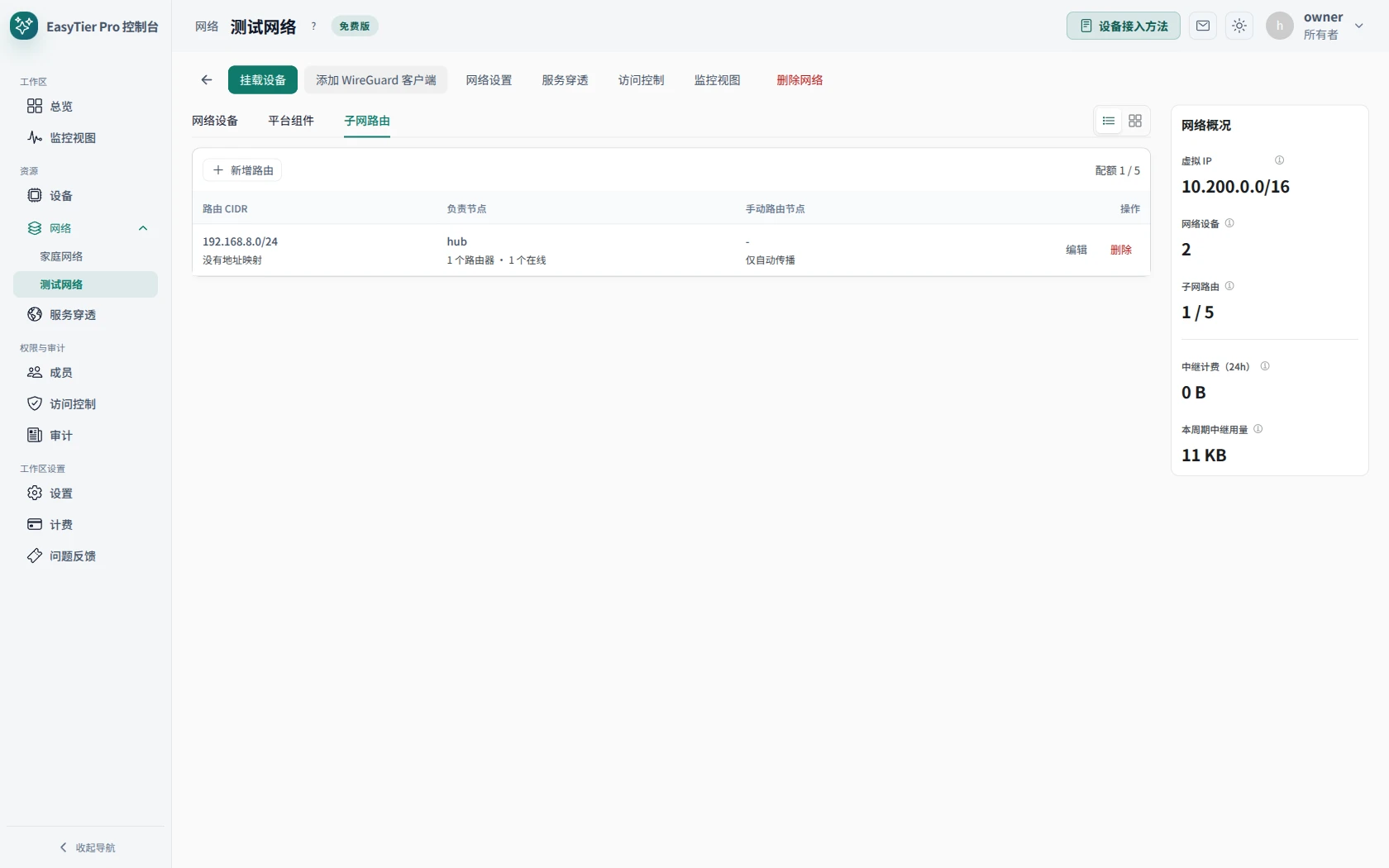The height and width of the screenshot is (868, 1389).
Task: Open 设备 in the sidebar
Action: click(85, 195)
